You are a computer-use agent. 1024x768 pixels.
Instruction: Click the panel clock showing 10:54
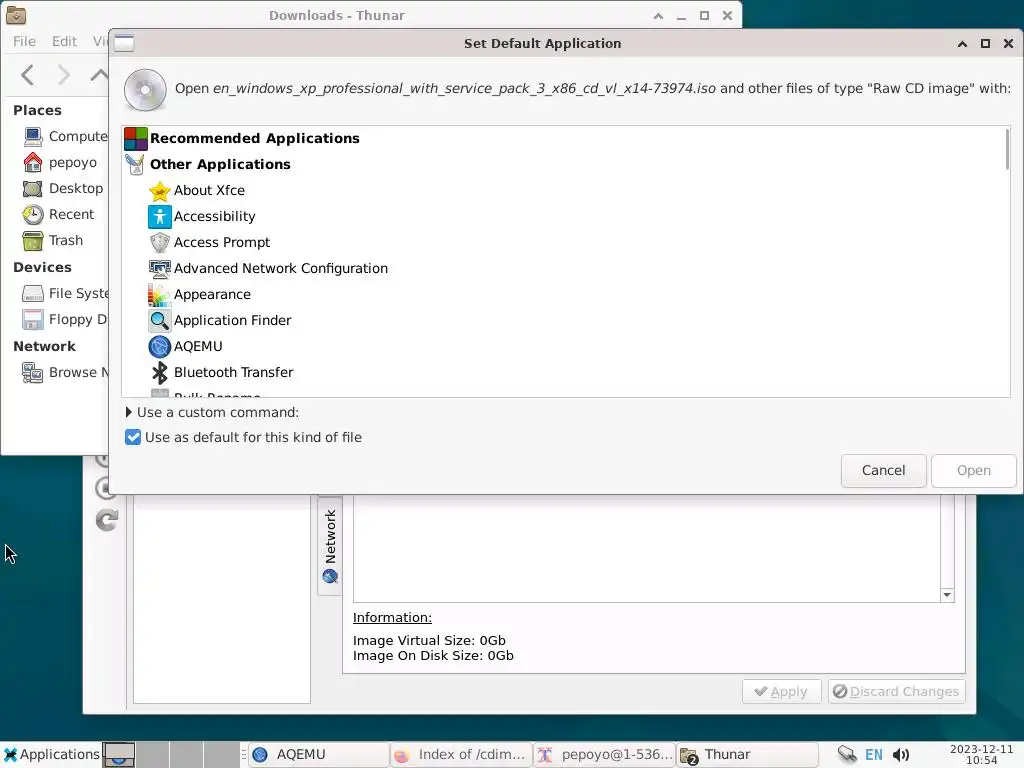(x=981, y=755)
